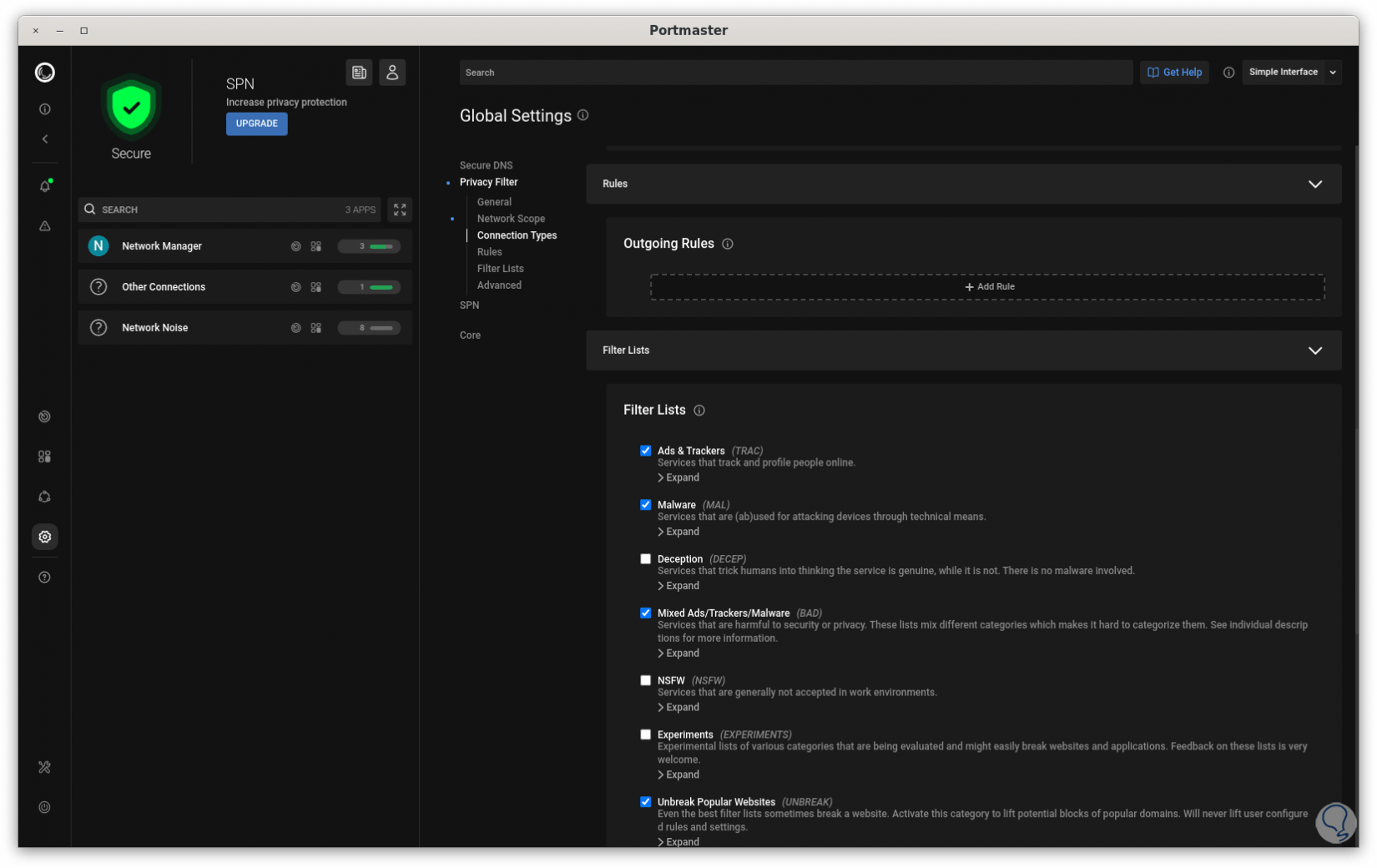This screenshot has width=1377, height=868.
Task: Uncheck Unbreak Popular Websites checkbox
Action: 645,802
